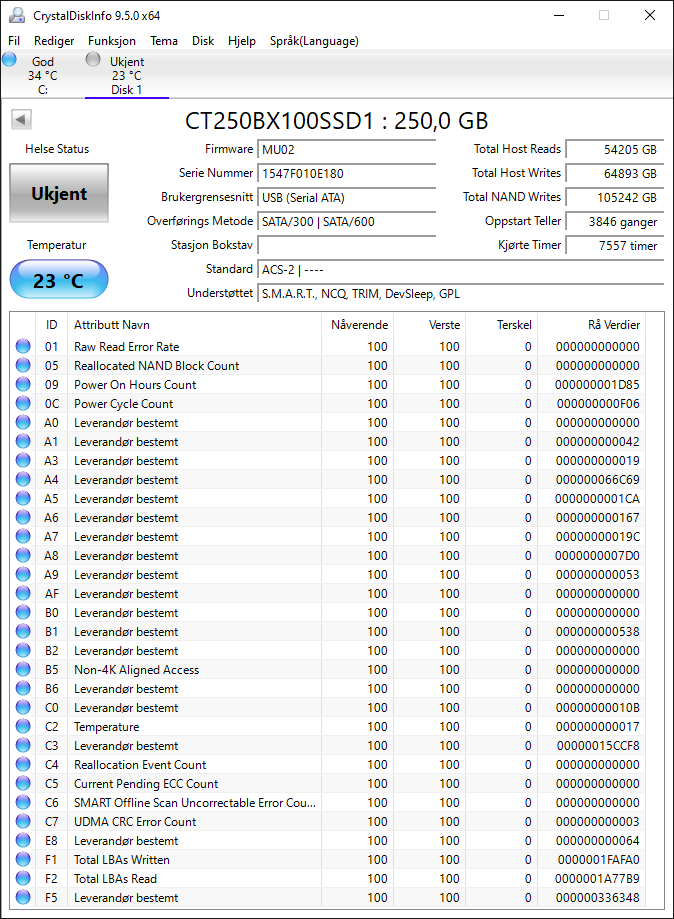Click the status orb for Total LBAs Written
This screenshot has height=919, width=674.
(x=23, y=859)
